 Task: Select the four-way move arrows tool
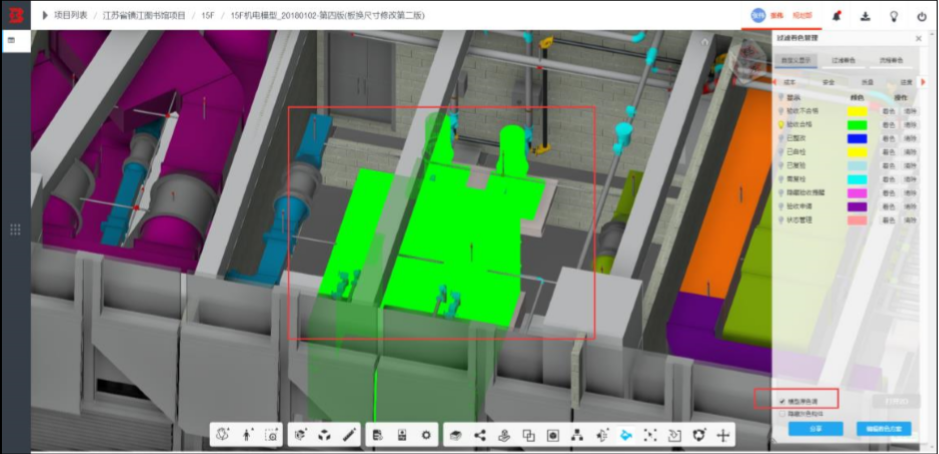point(722,435)
